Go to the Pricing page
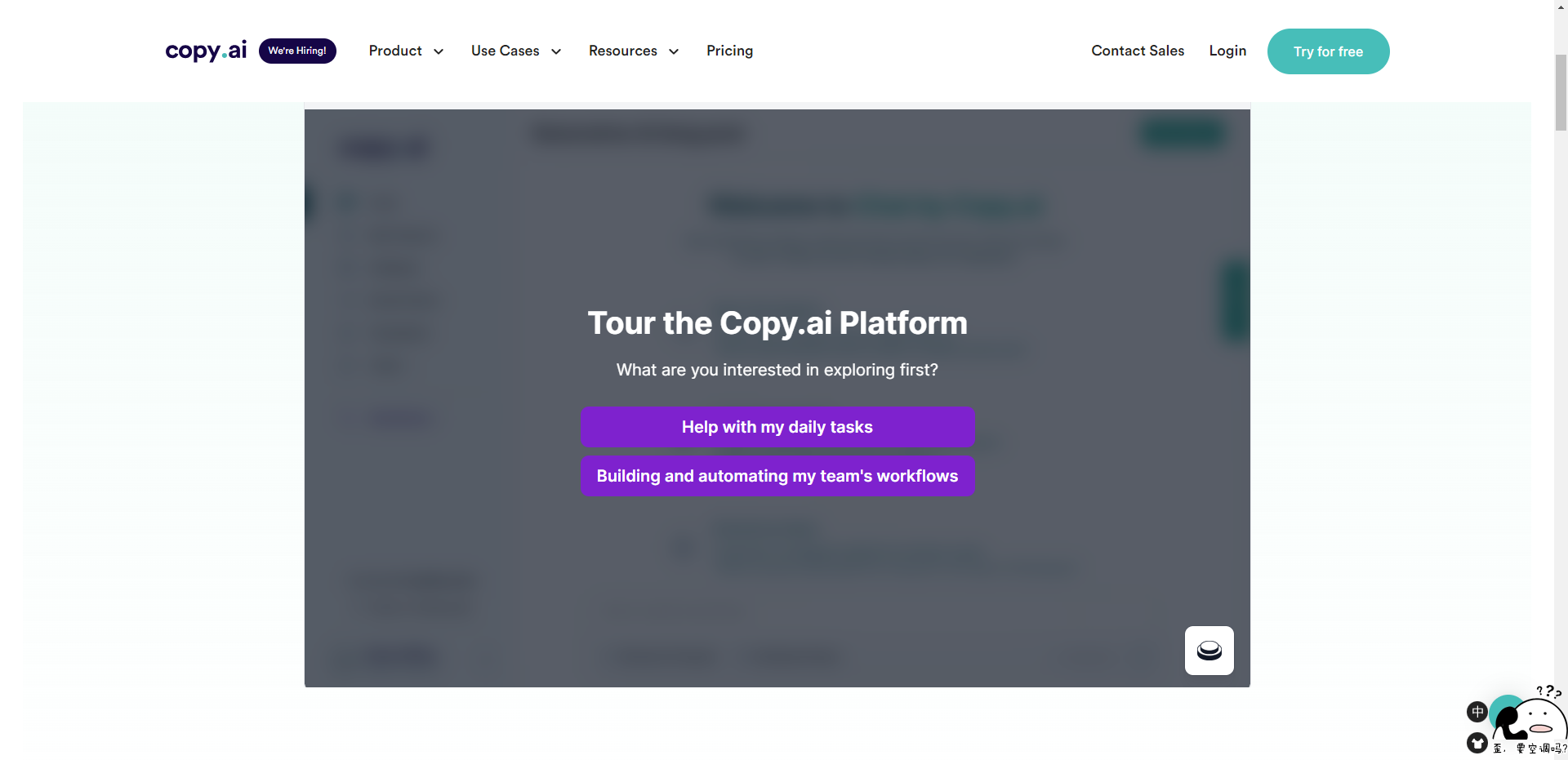The width and height of the screenshot is (1568, 760). click(x=729, y=51)
